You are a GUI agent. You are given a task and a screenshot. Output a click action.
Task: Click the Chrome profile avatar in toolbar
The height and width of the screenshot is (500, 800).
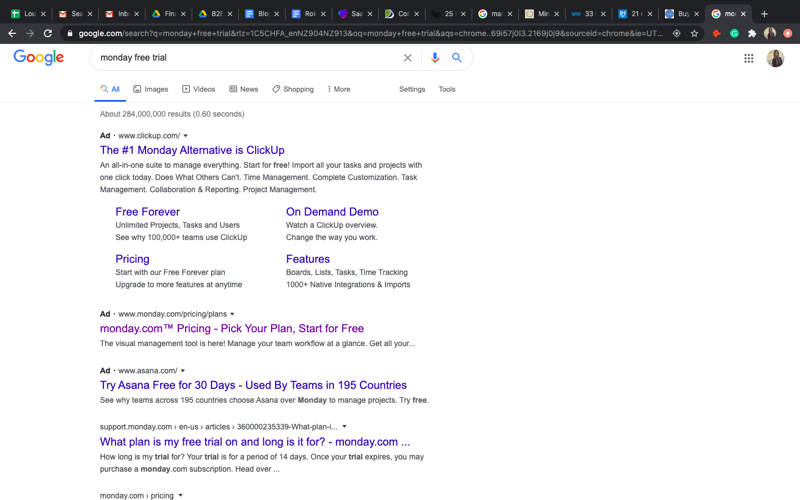click(770, 33)
